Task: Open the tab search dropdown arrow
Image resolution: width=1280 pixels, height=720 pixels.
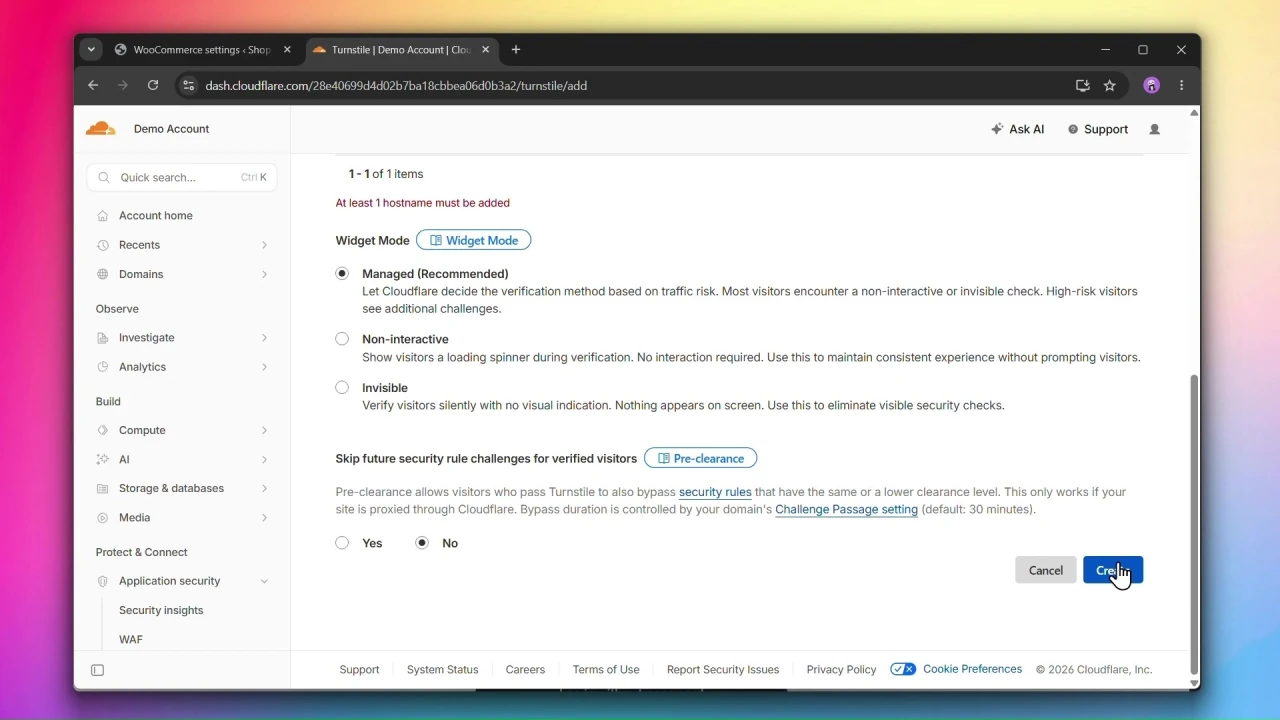Action: pyautogui.click(x=91, y=49)
